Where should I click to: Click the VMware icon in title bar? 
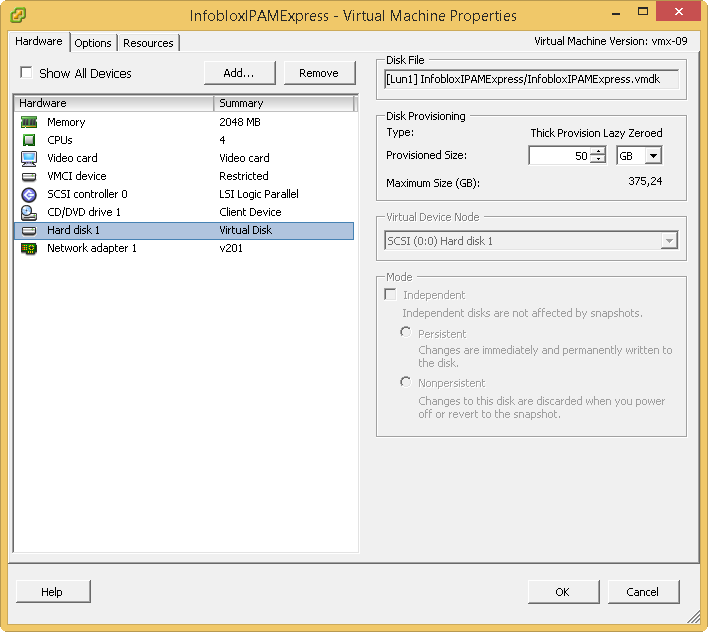coord(18,15)
